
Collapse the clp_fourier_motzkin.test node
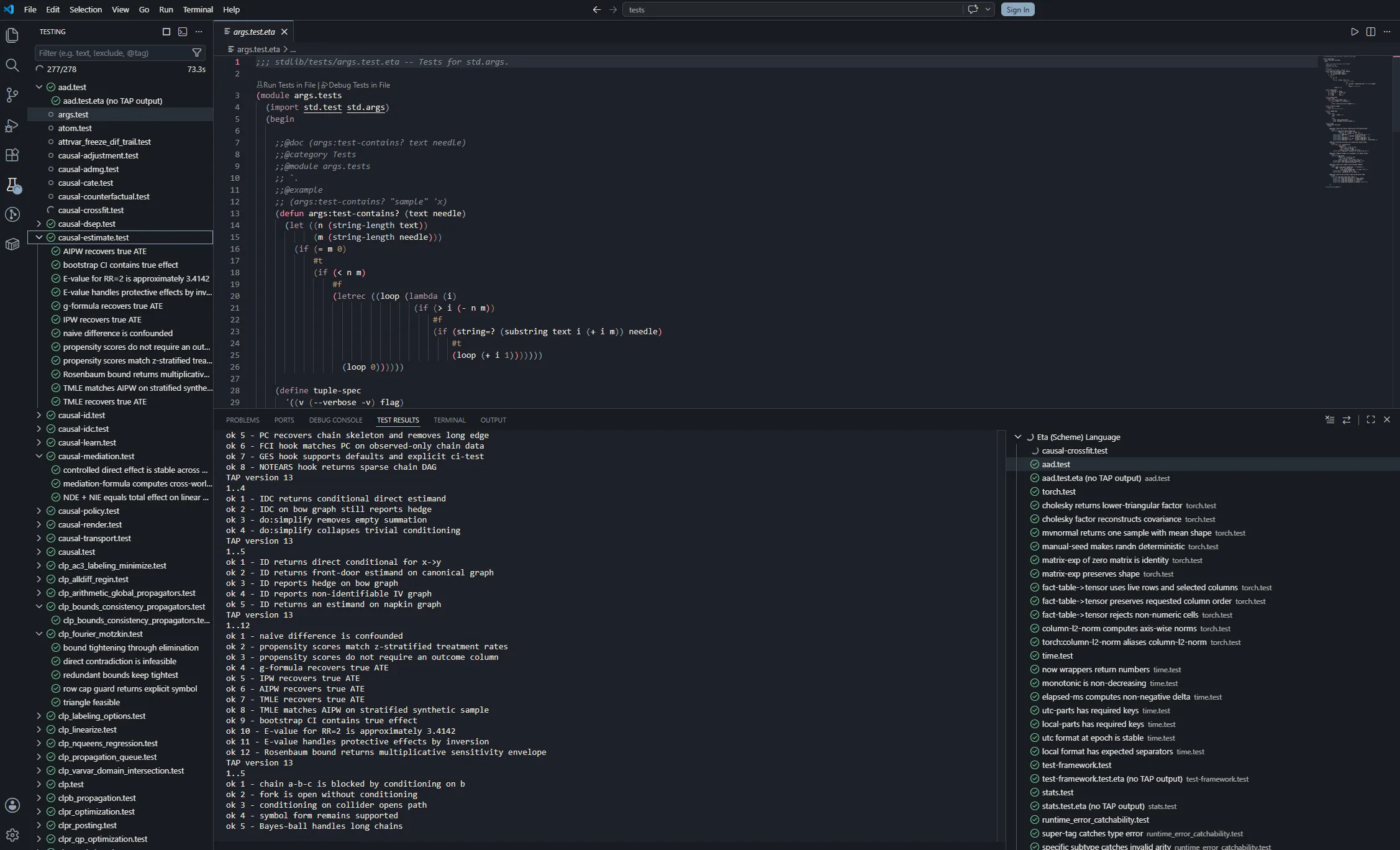pyautogui.click(x=39, y=634)
